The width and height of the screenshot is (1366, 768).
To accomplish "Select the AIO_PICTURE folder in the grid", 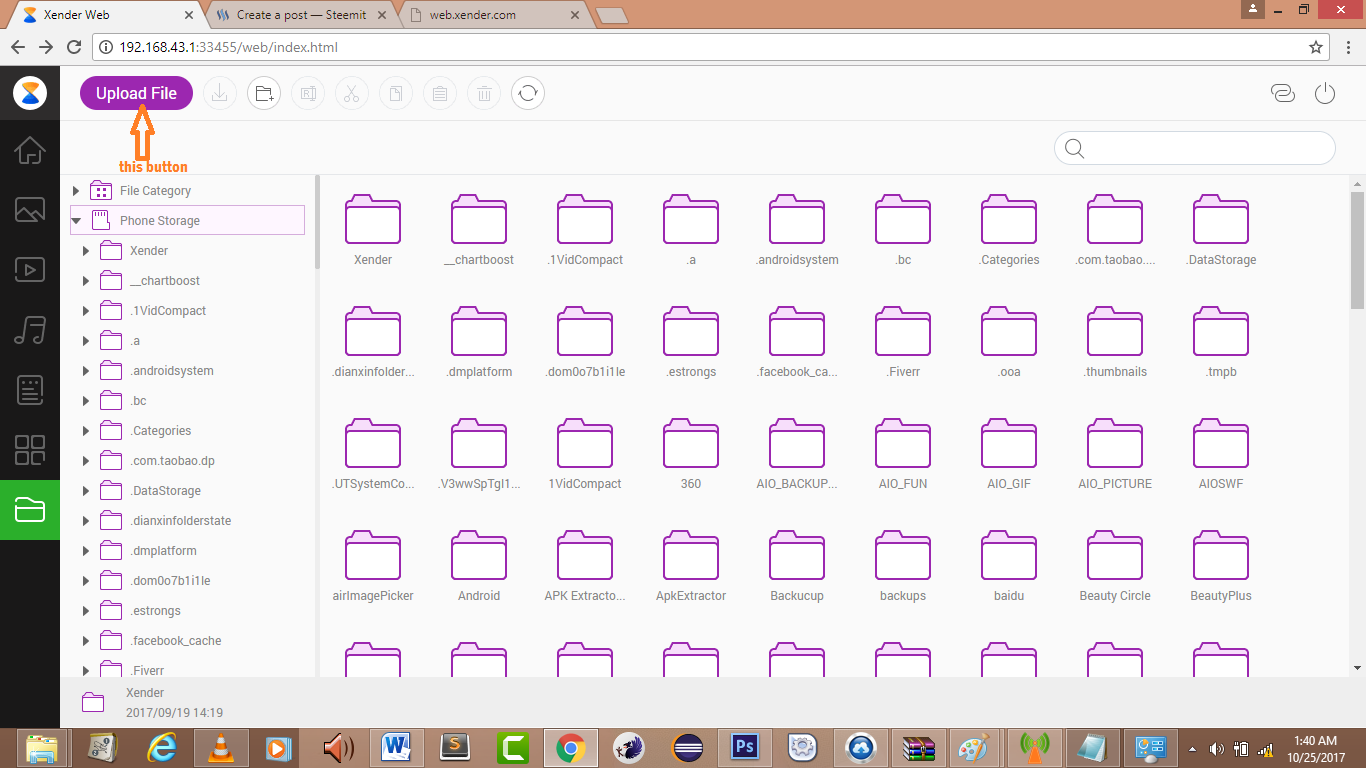I will point(1115,453).
